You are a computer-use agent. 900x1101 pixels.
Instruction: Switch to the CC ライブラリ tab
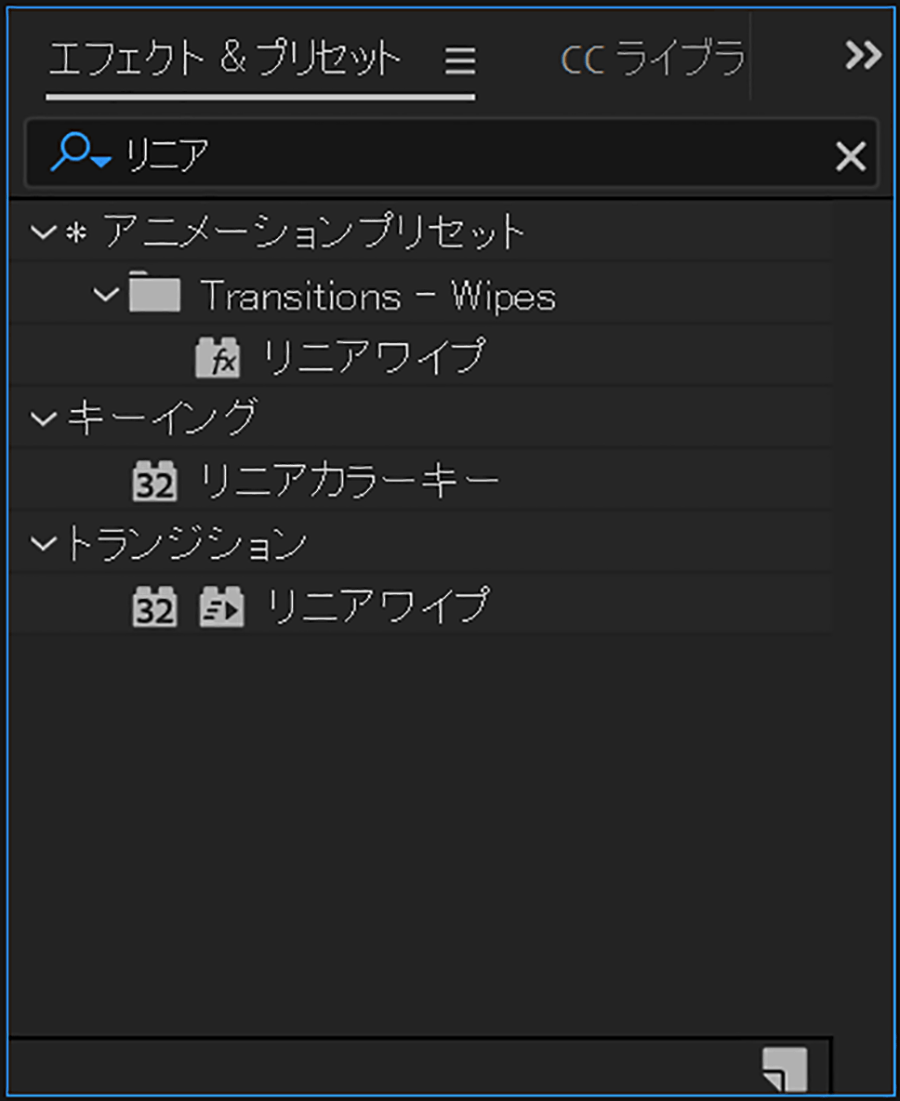point(652,60)
